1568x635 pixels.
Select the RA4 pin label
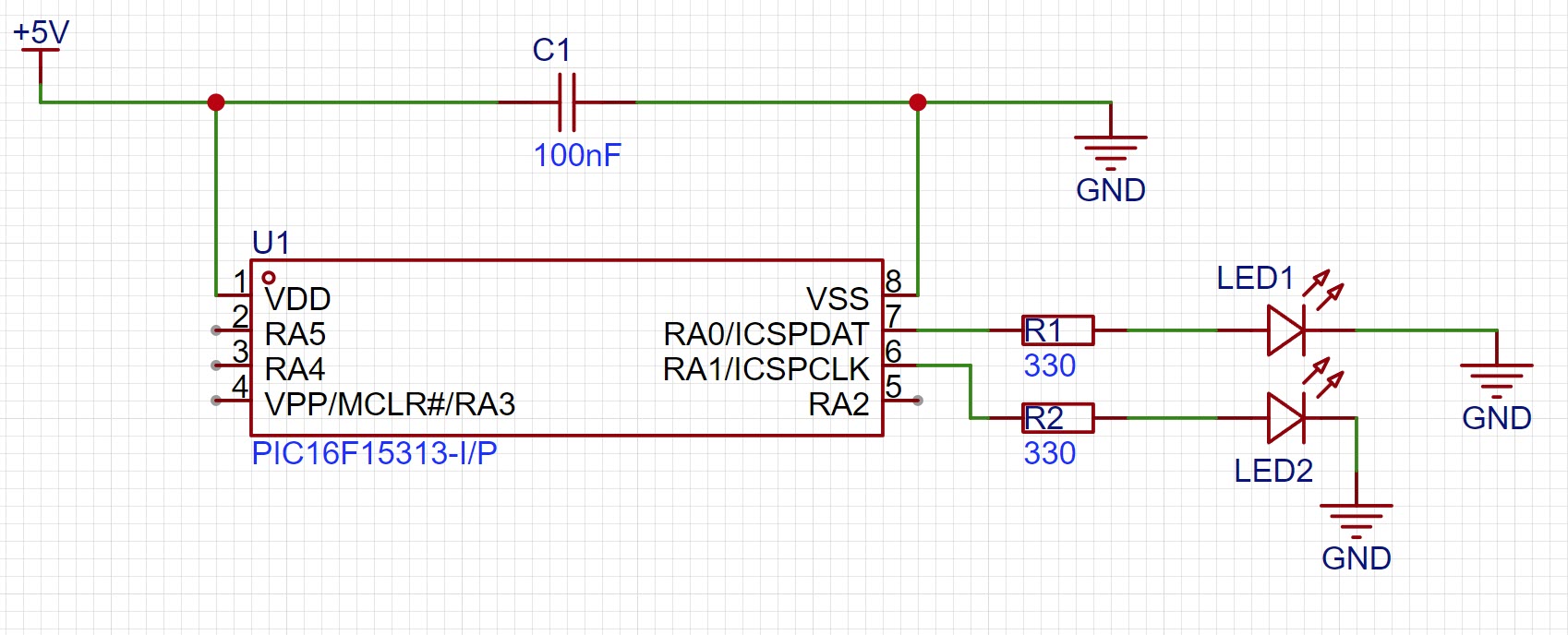click(295, 369)
